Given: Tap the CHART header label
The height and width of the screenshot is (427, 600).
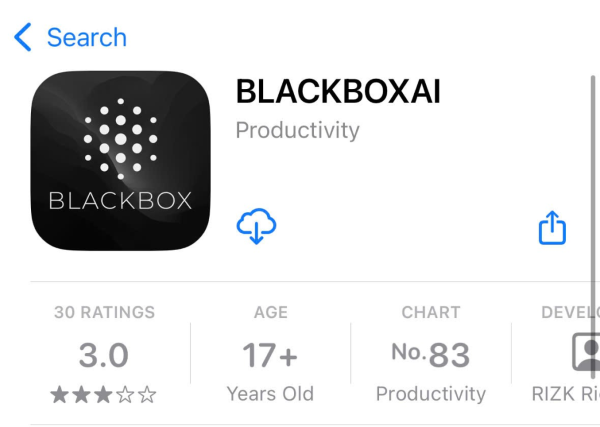Looking at the screenshot, I should click(431, 312).
